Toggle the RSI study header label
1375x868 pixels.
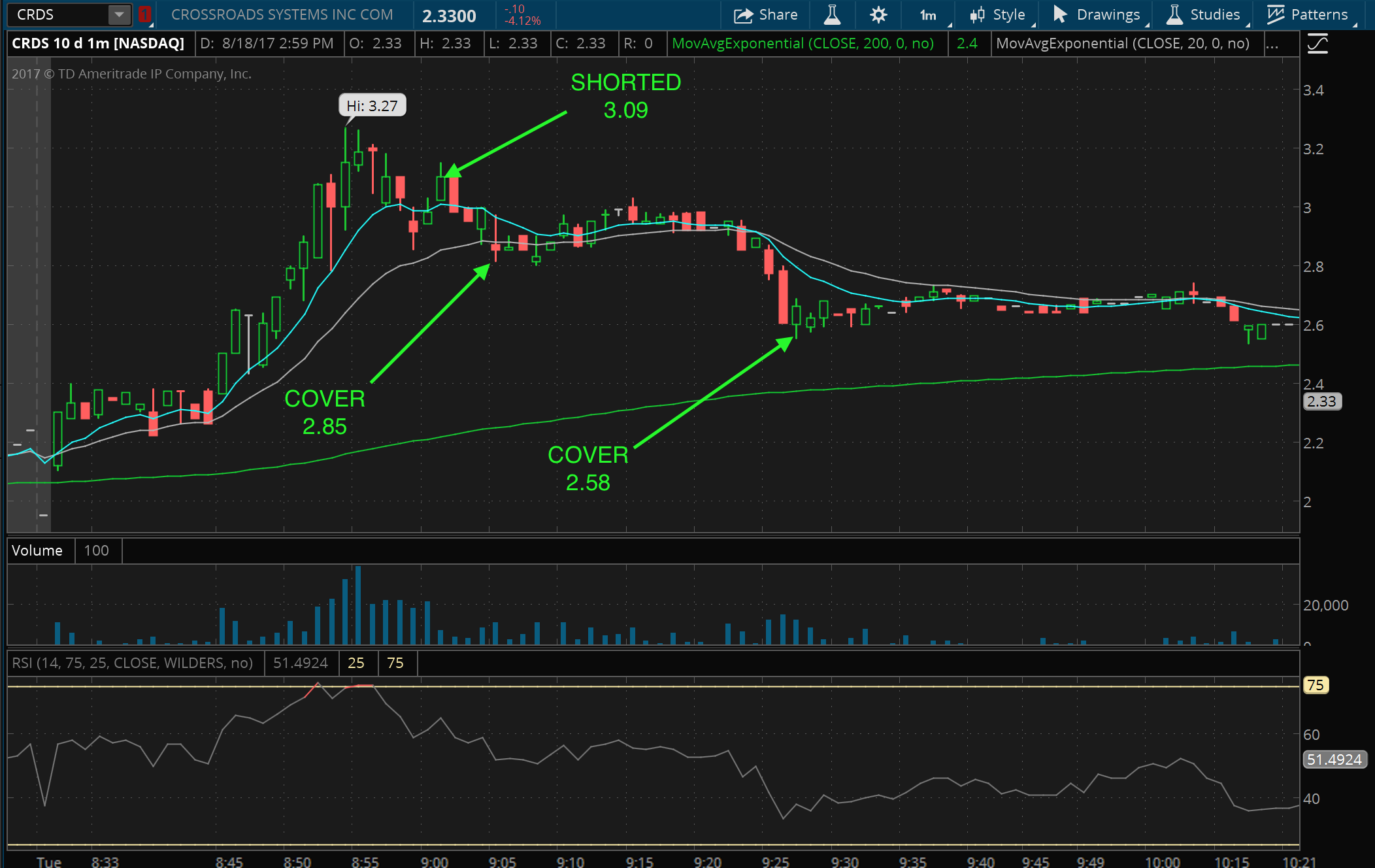tap(132, 663)
